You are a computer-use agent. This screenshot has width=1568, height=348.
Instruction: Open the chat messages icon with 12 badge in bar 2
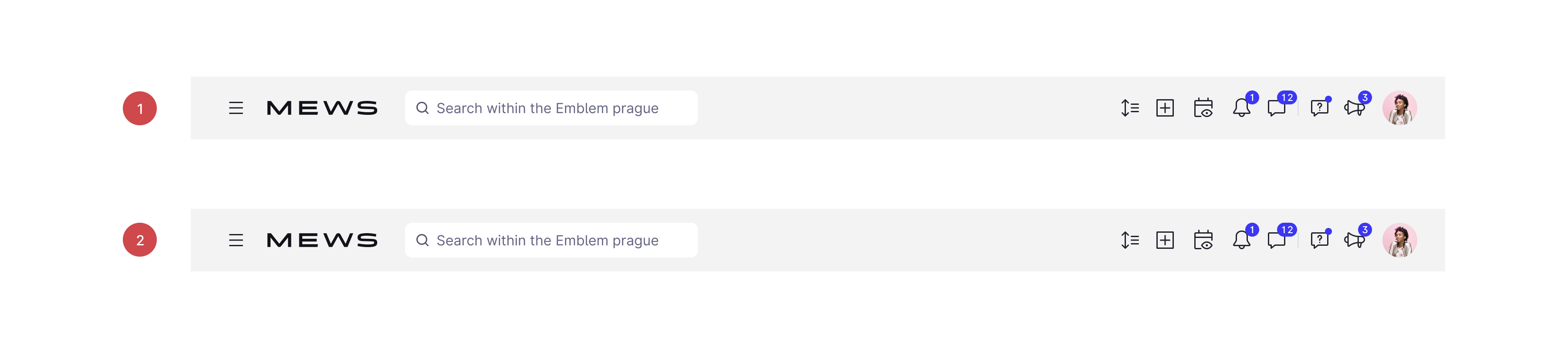tap(1277, 240)
